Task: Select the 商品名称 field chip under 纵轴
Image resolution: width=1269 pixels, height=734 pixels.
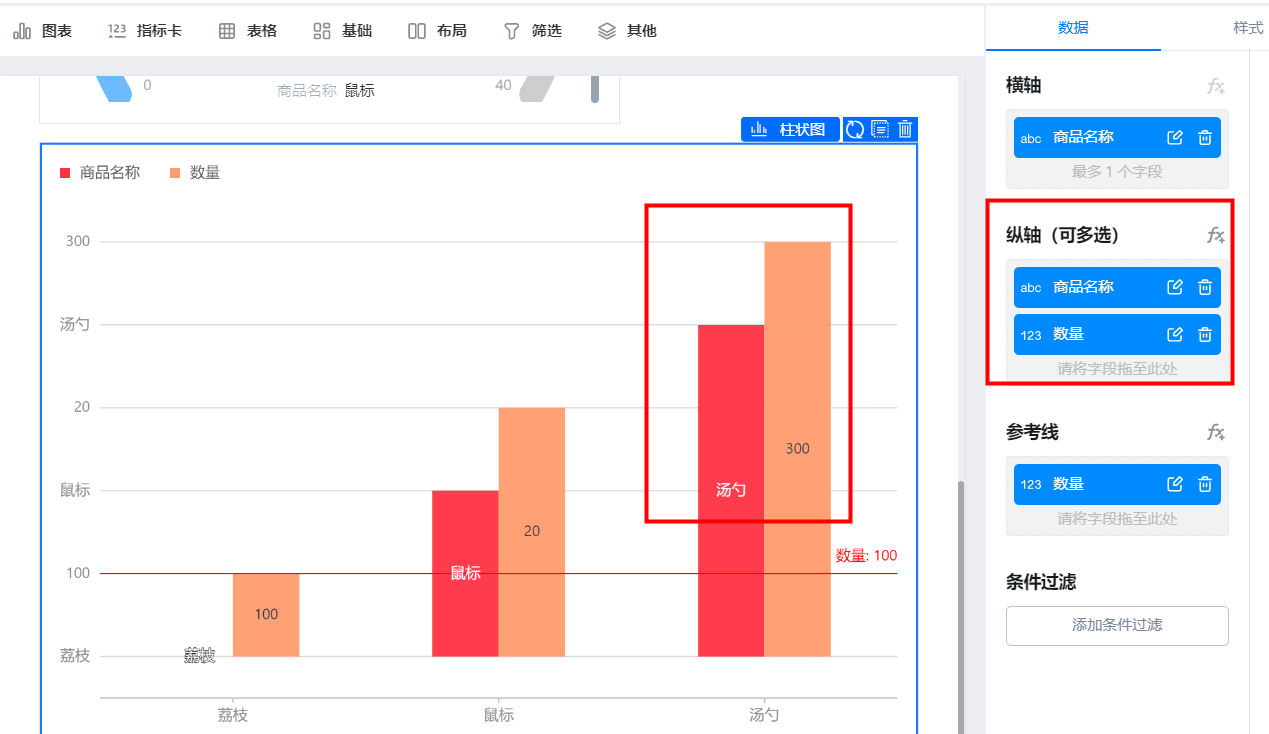Action: (1117, 287)
